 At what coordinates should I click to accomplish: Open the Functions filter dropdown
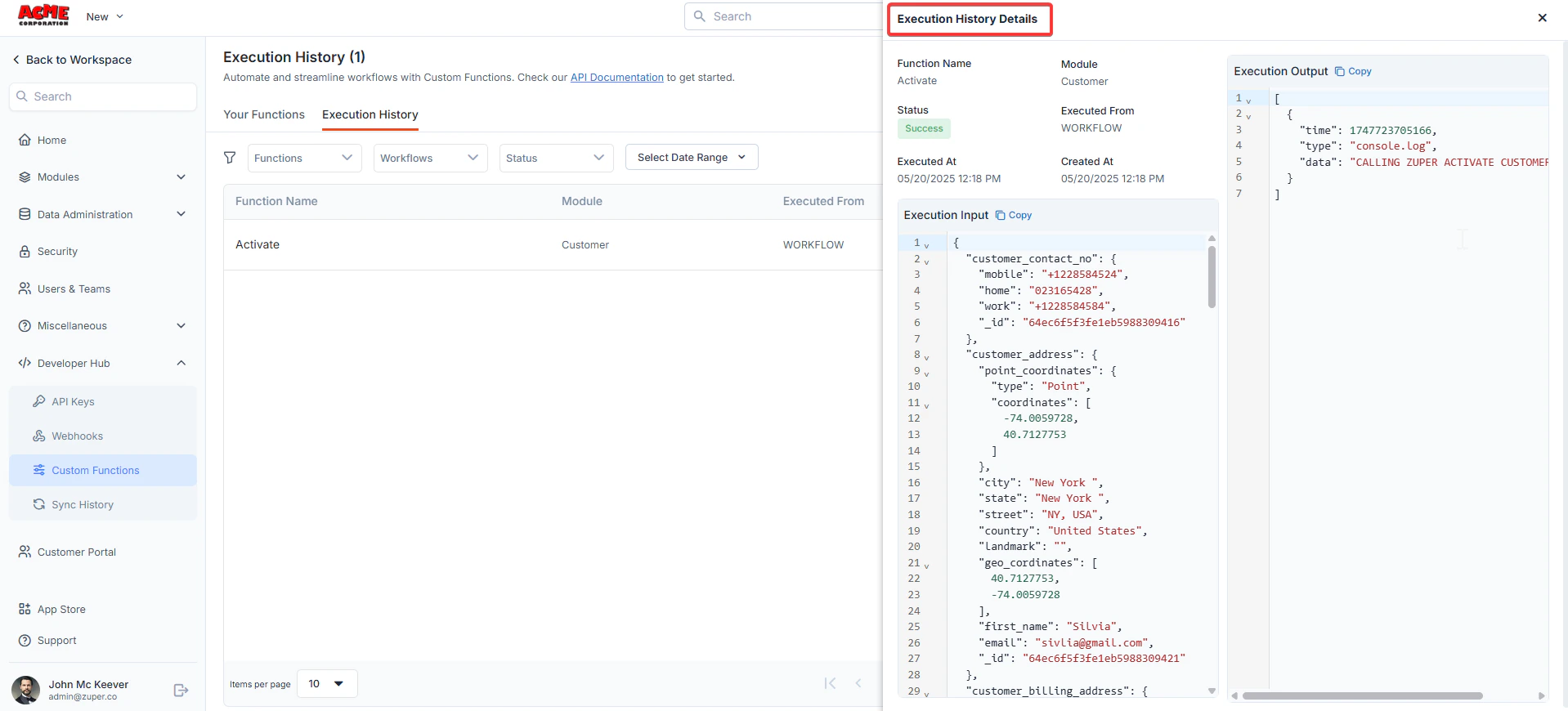coord(304,158)
